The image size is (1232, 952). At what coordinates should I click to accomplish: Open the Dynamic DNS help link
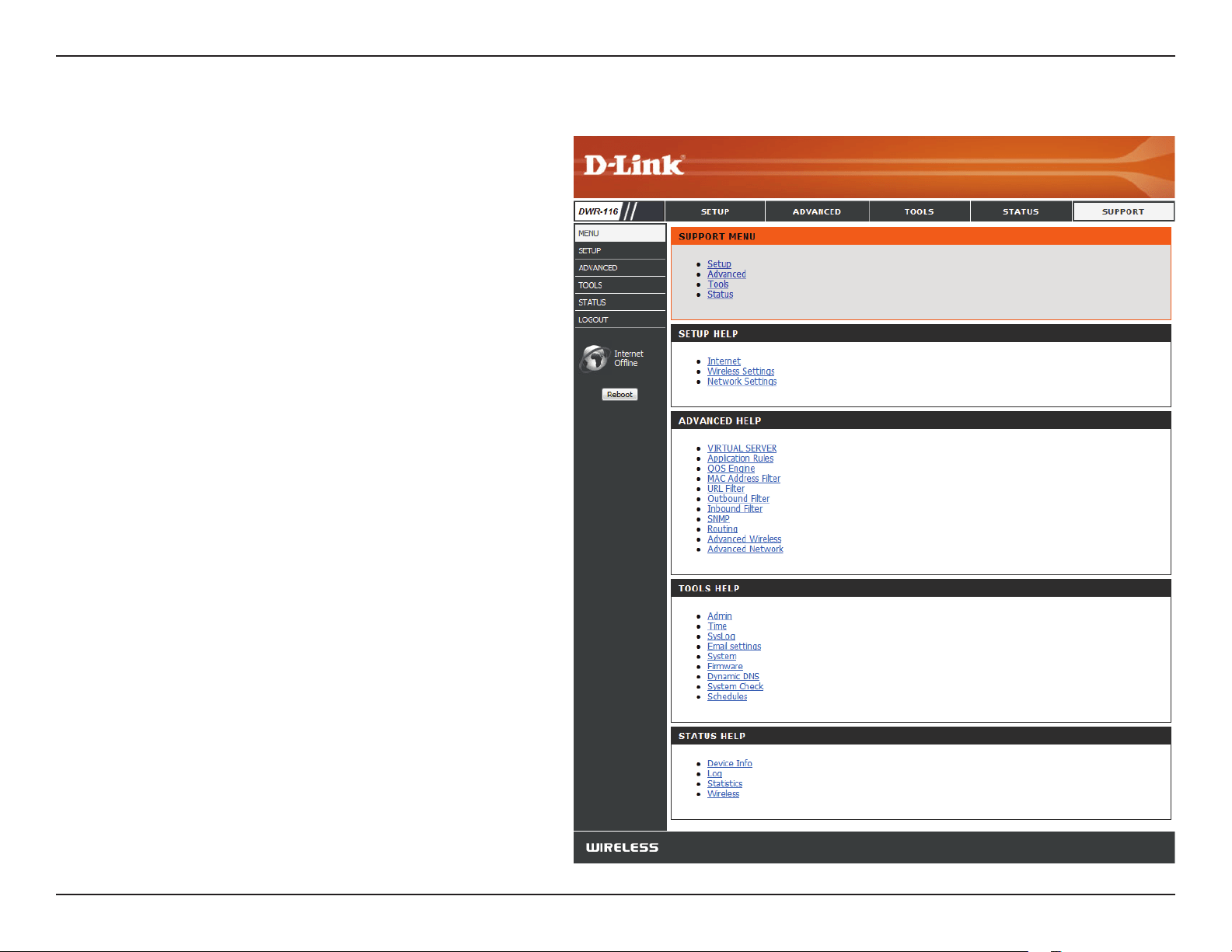[733, 677]
